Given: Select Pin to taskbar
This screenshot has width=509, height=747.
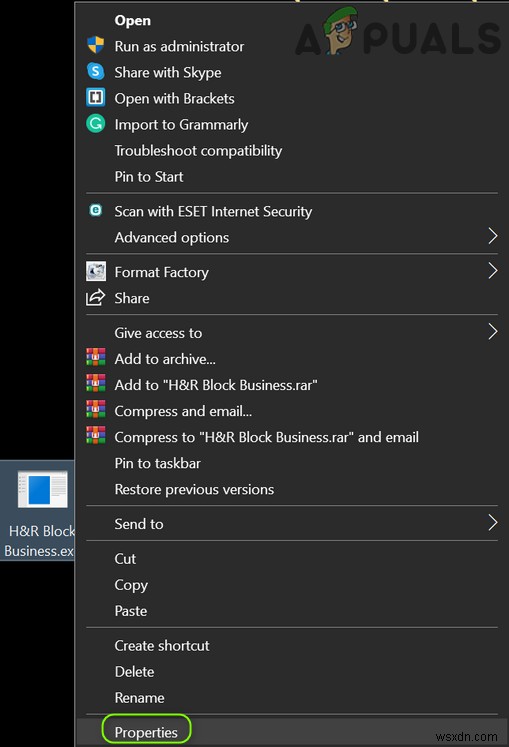Looking at the screenshot, I should point(157,463).
